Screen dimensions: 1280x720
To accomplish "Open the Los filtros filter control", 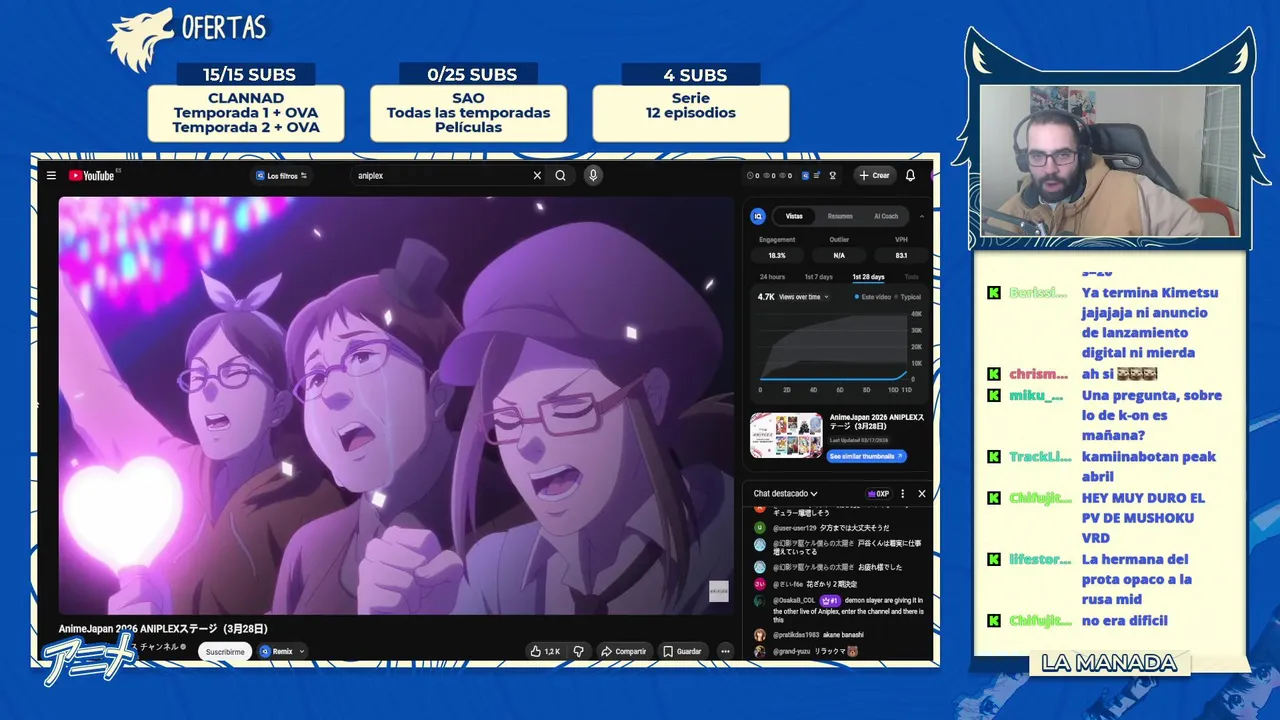I will point(281,176).
